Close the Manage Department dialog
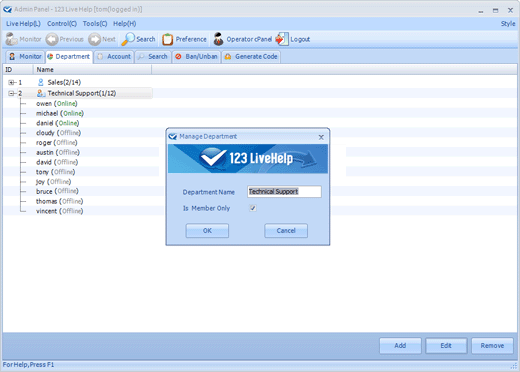520x372 pixels. tap(321, 137)
